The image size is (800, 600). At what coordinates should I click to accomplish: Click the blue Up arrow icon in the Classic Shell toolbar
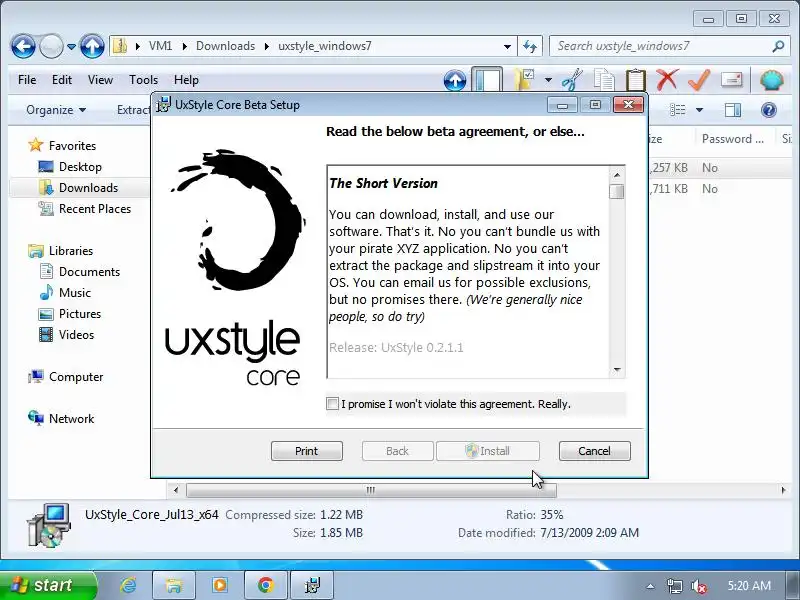(455, 80)
